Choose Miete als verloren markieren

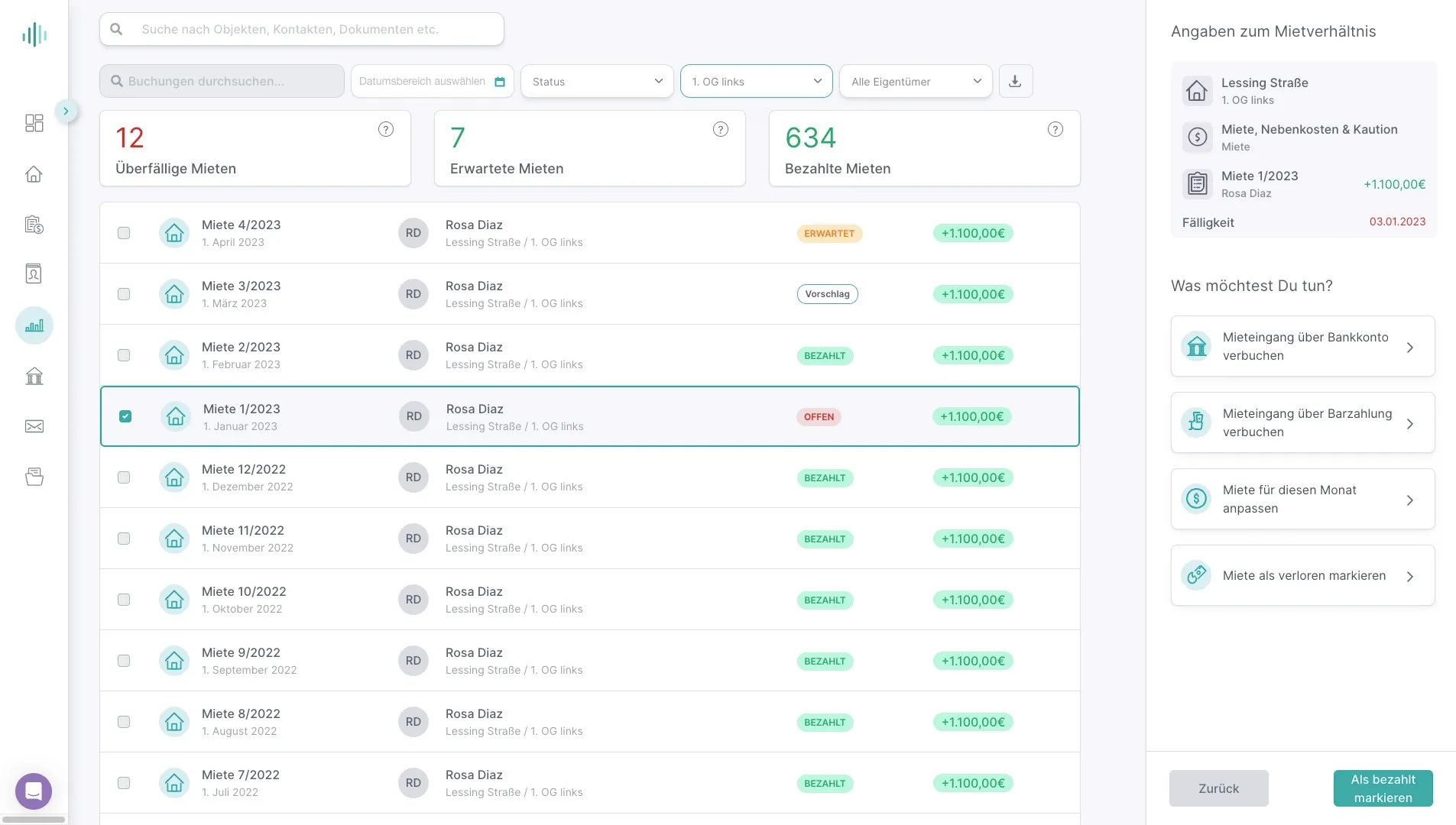coord(1303,575)
